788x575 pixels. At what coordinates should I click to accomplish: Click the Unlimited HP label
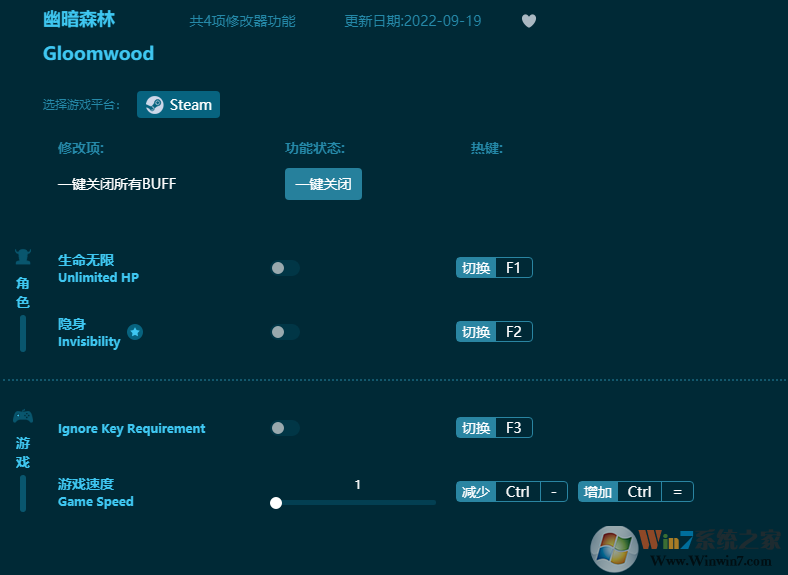(x=98, y=277)
